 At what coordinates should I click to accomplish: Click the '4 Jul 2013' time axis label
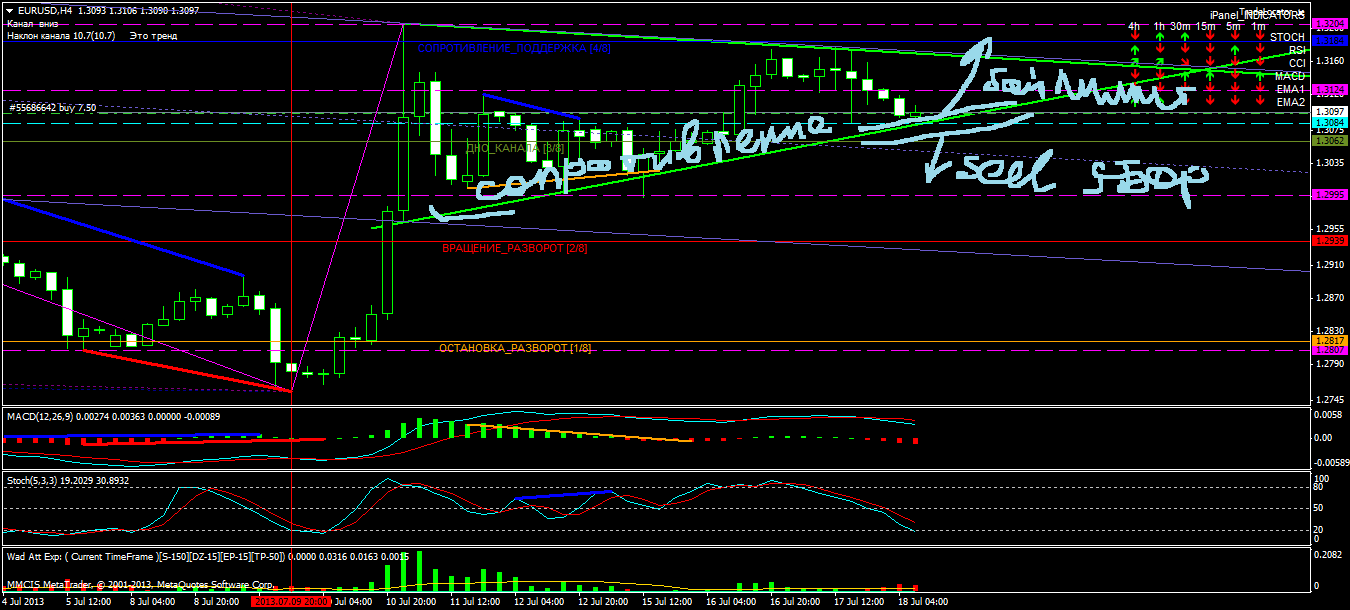click(x=23, y=602)
